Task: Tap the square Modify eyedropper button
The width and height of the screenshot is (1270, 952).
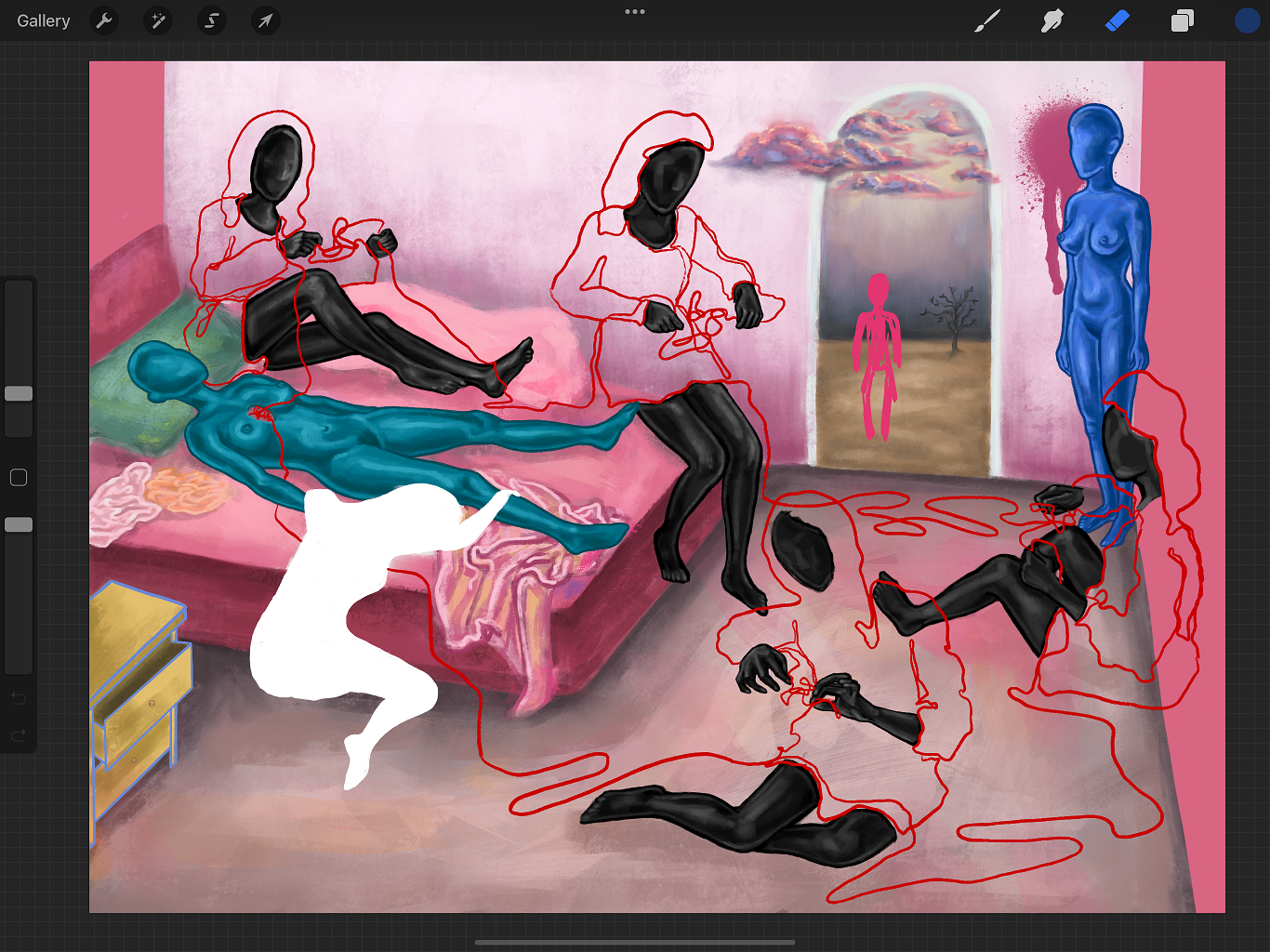Action: click(x=19, y=478)
